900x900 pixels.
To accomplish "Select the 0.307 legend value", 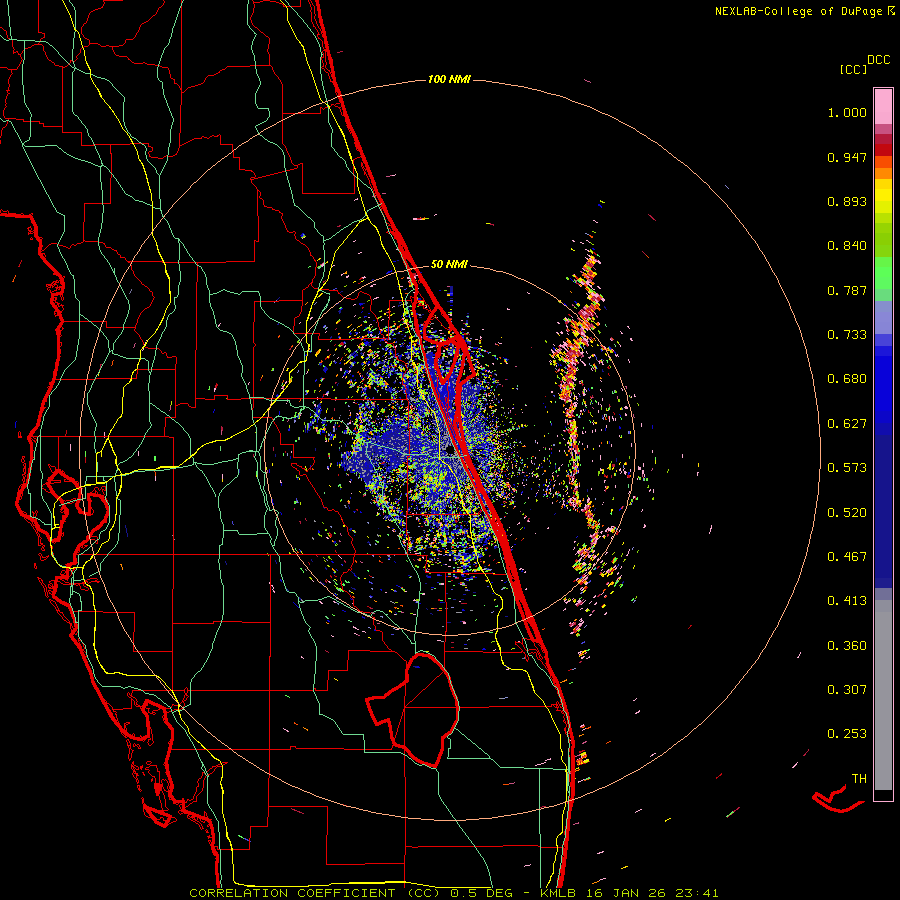I will coord(847,690).
